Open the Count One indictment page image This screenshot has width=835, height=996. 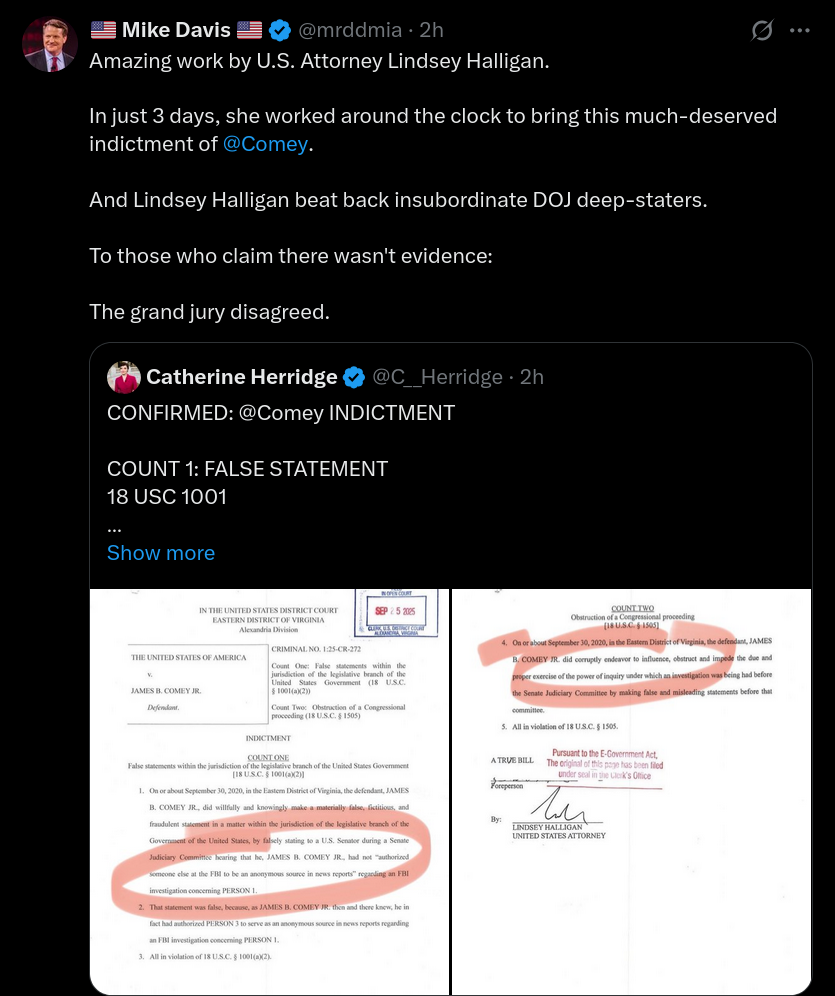point(268,790)
